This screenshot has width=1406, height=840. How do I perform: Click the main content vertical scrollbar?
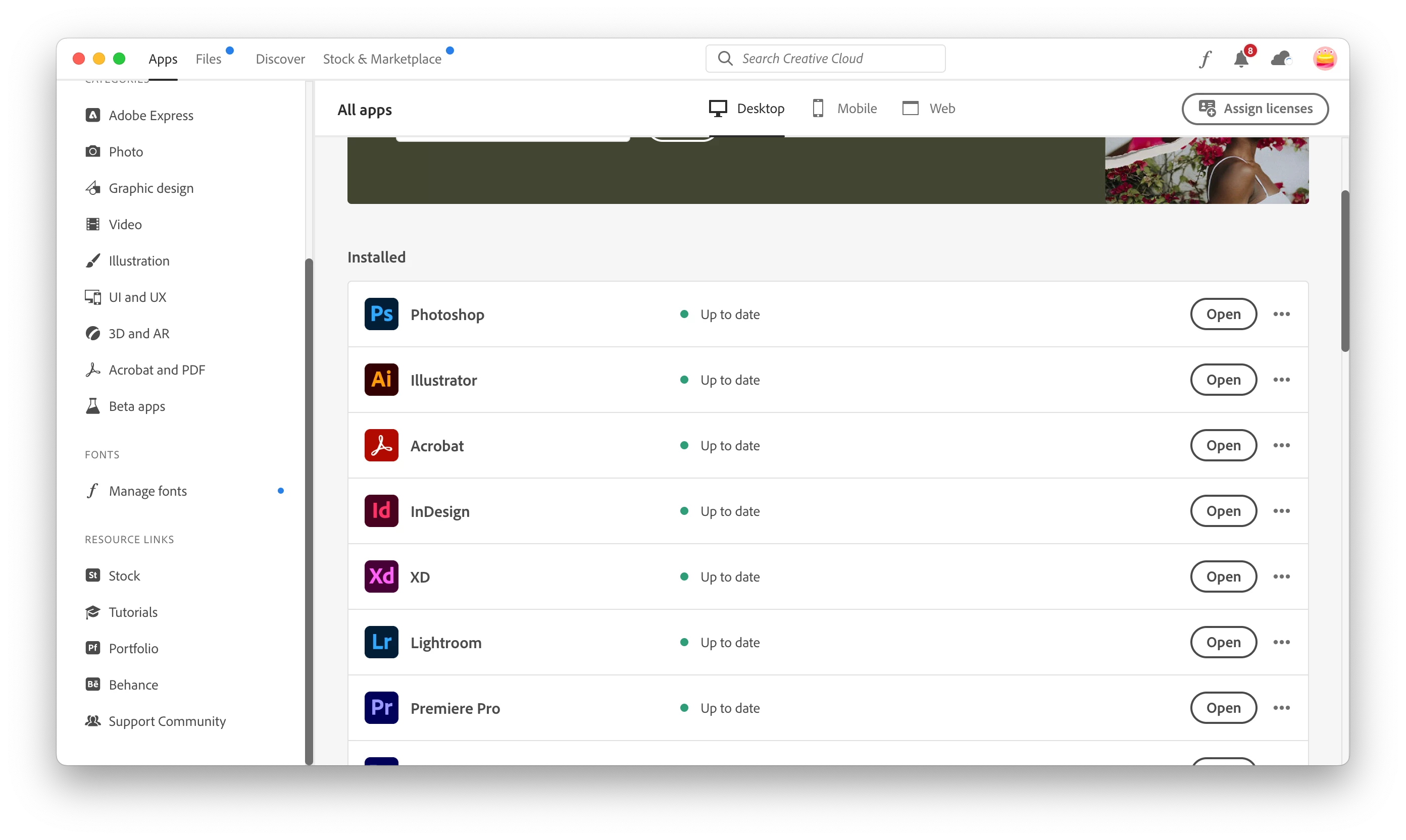1344,272
